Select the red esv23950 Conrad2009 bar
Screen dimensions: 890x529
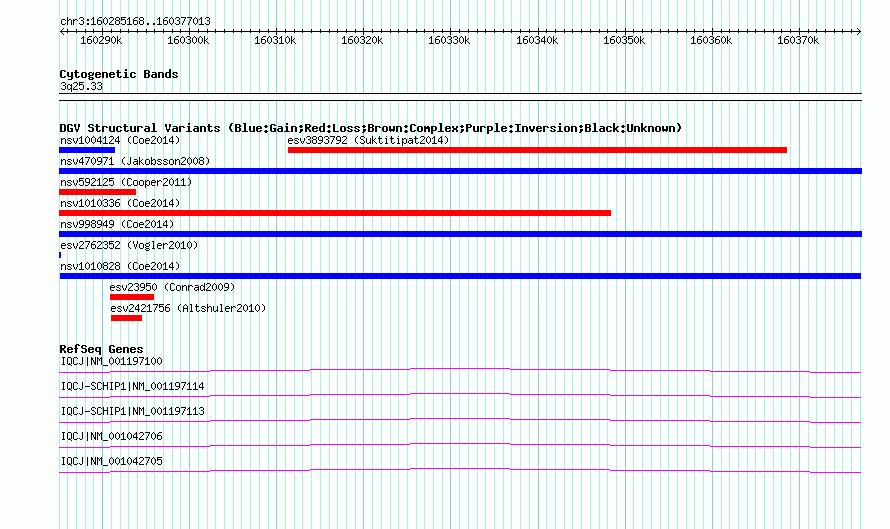point(132,297)
